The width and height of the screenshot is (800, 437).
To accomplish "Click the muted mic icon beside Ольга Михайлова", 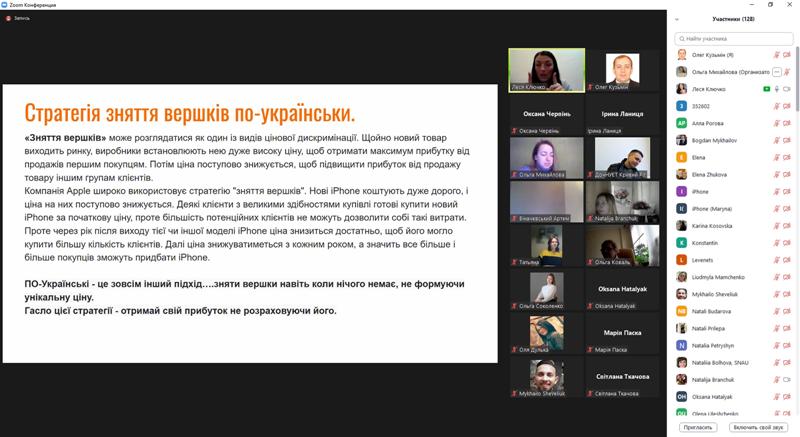I will coord(787,72).
